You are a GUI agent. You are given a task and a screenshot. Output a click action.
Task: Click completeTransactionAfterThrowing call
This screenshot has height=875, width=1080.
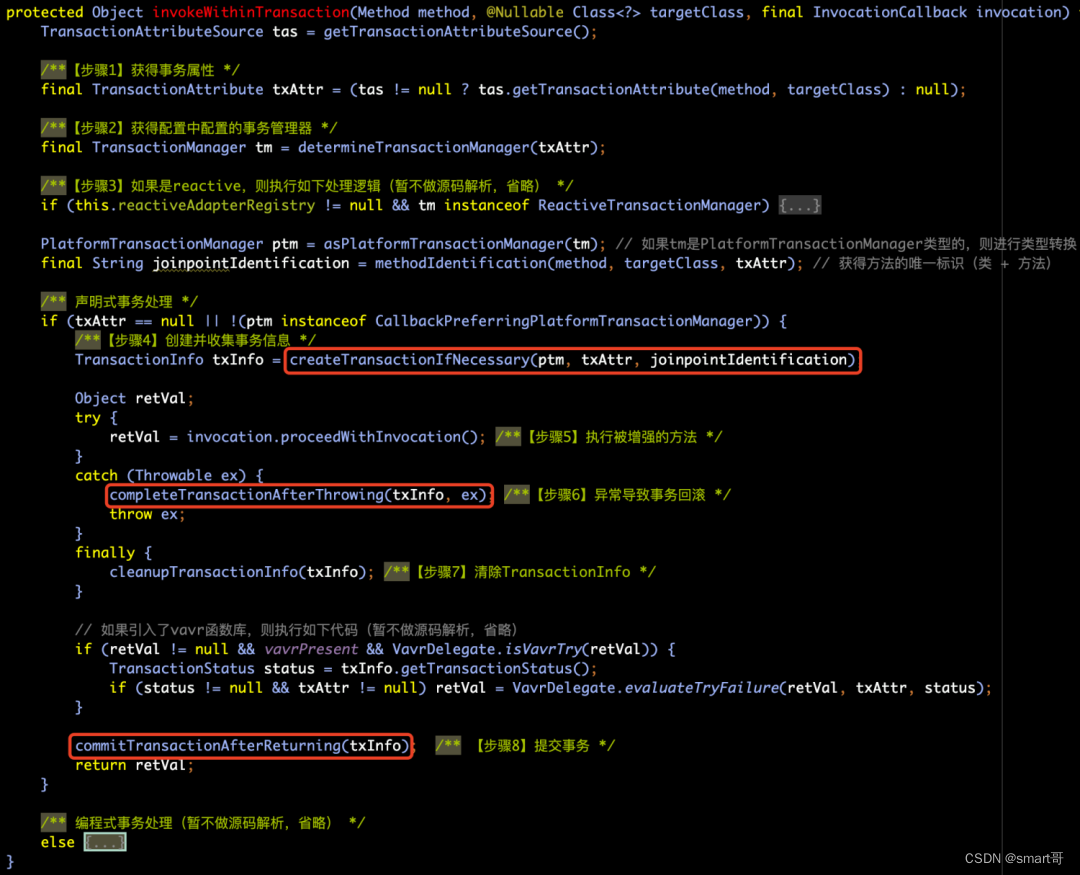[x=300, y=495]
